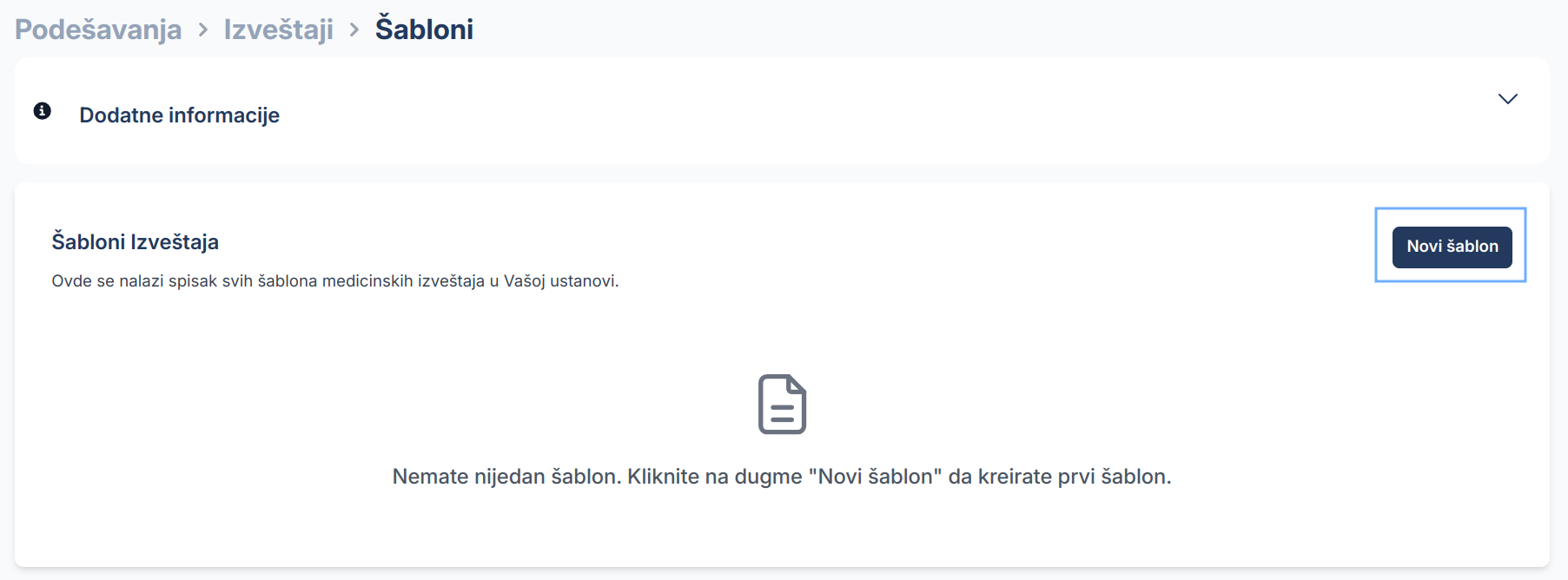Click the empty-state document icon

tap(782, 404)
